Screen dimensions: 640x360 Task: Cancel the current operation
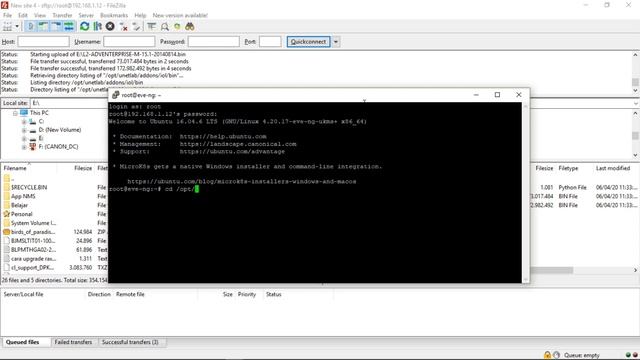(110, 27)
